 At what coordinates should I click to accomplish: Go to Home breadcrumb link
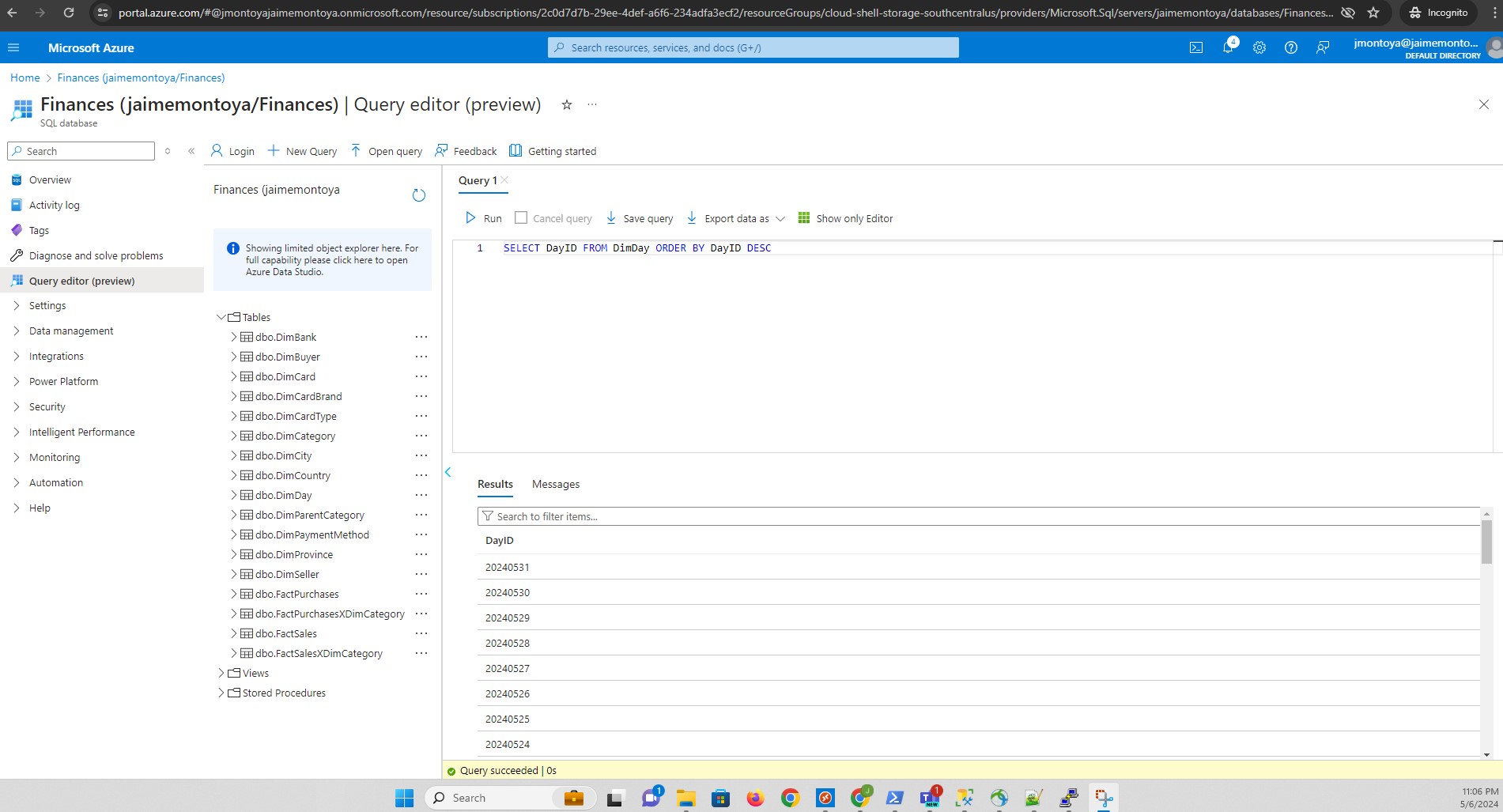[25, 77]
